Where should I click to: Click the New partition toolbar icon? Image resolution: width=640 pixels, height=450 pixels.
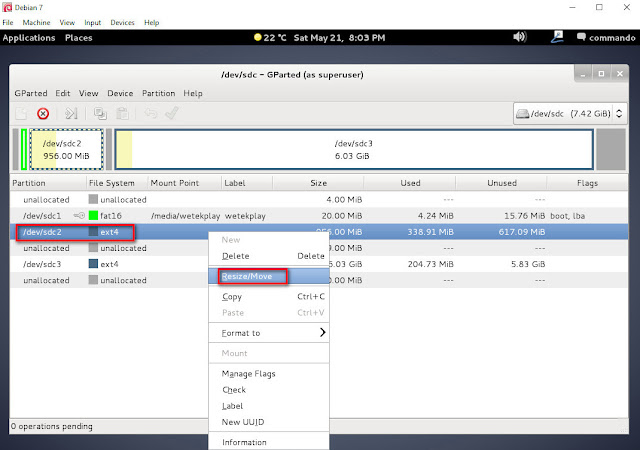click(21, 113)
